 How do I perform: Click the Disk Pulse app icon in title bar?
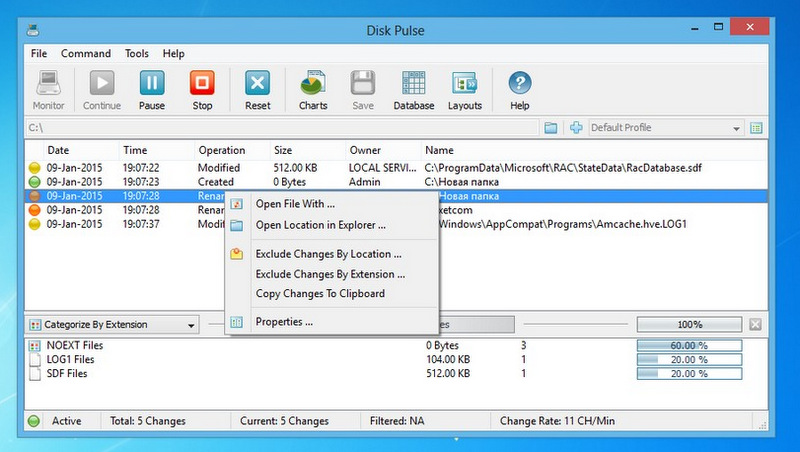(x=33, y=30)
